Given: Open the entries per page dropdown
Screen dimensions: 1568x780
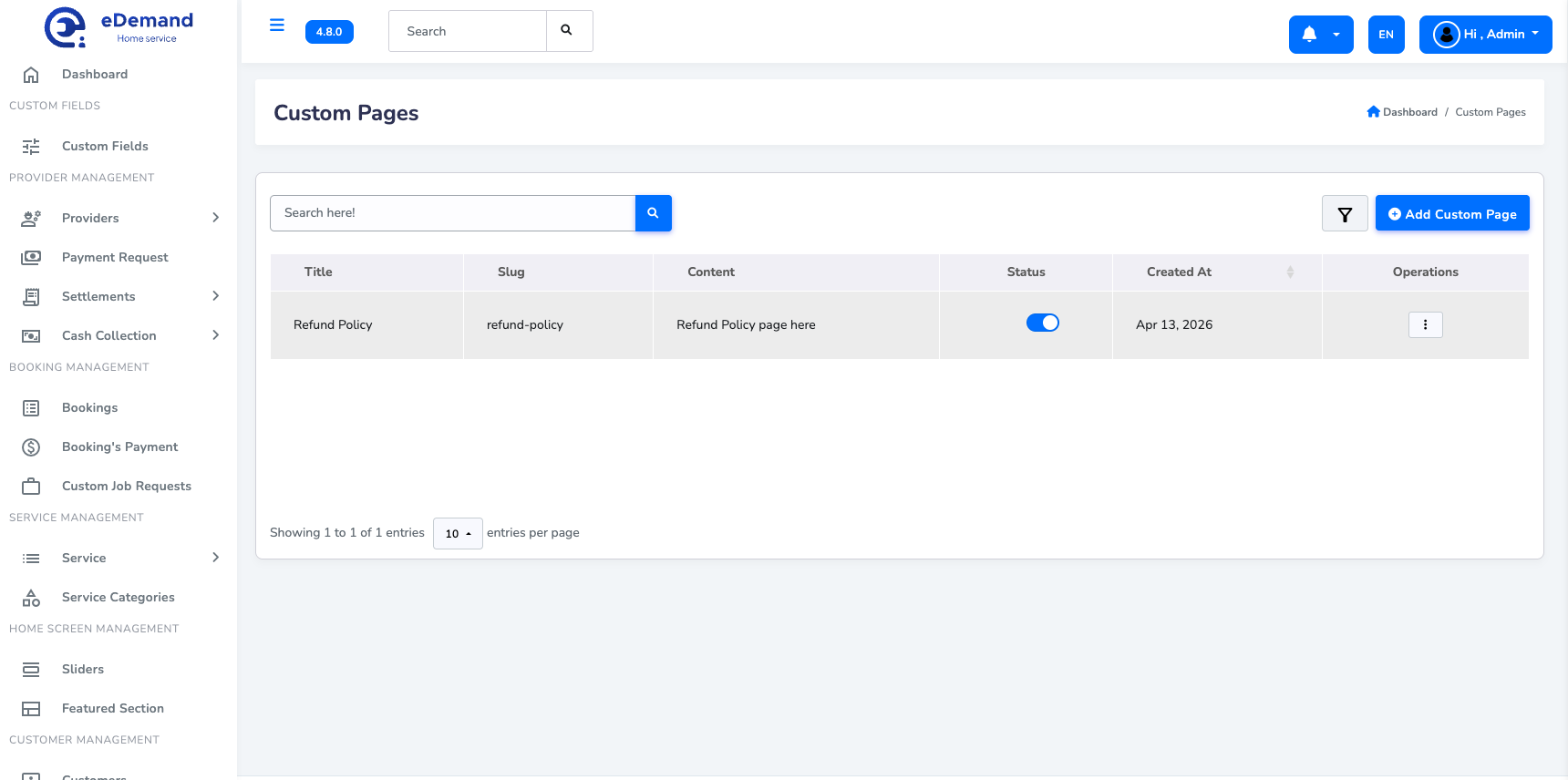Looking at the screenshot, I should (458, 534).
